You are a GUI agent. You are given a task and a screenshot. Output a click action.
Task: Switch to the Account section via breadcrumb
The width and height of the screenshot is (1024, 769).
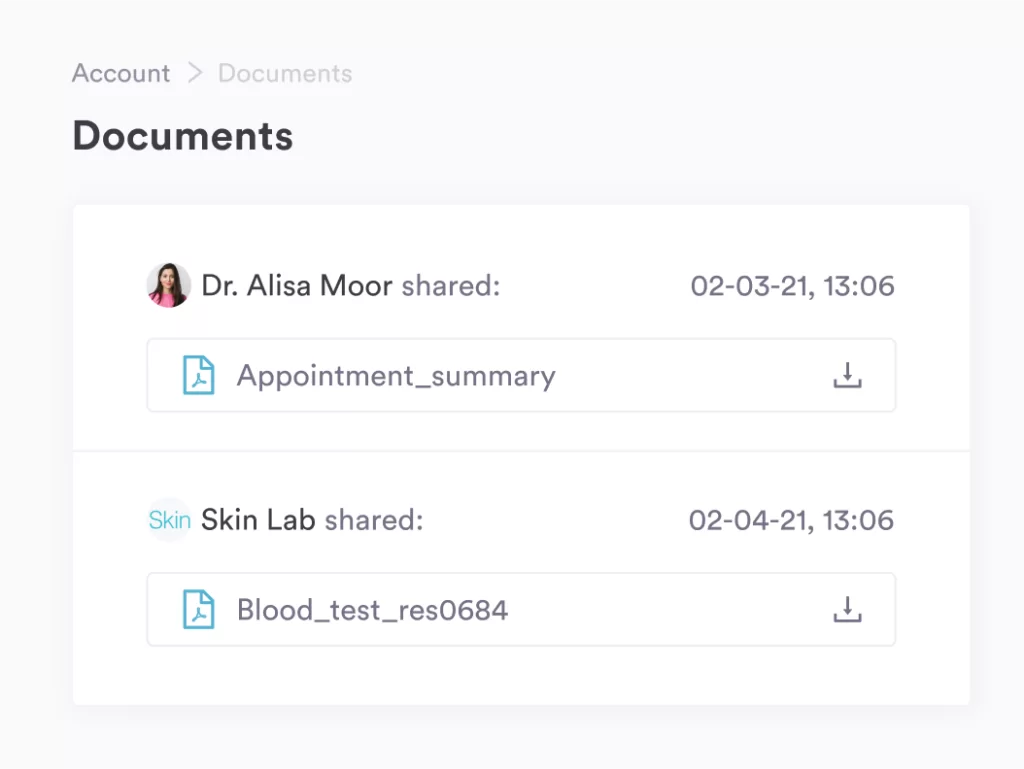(120, 73)
